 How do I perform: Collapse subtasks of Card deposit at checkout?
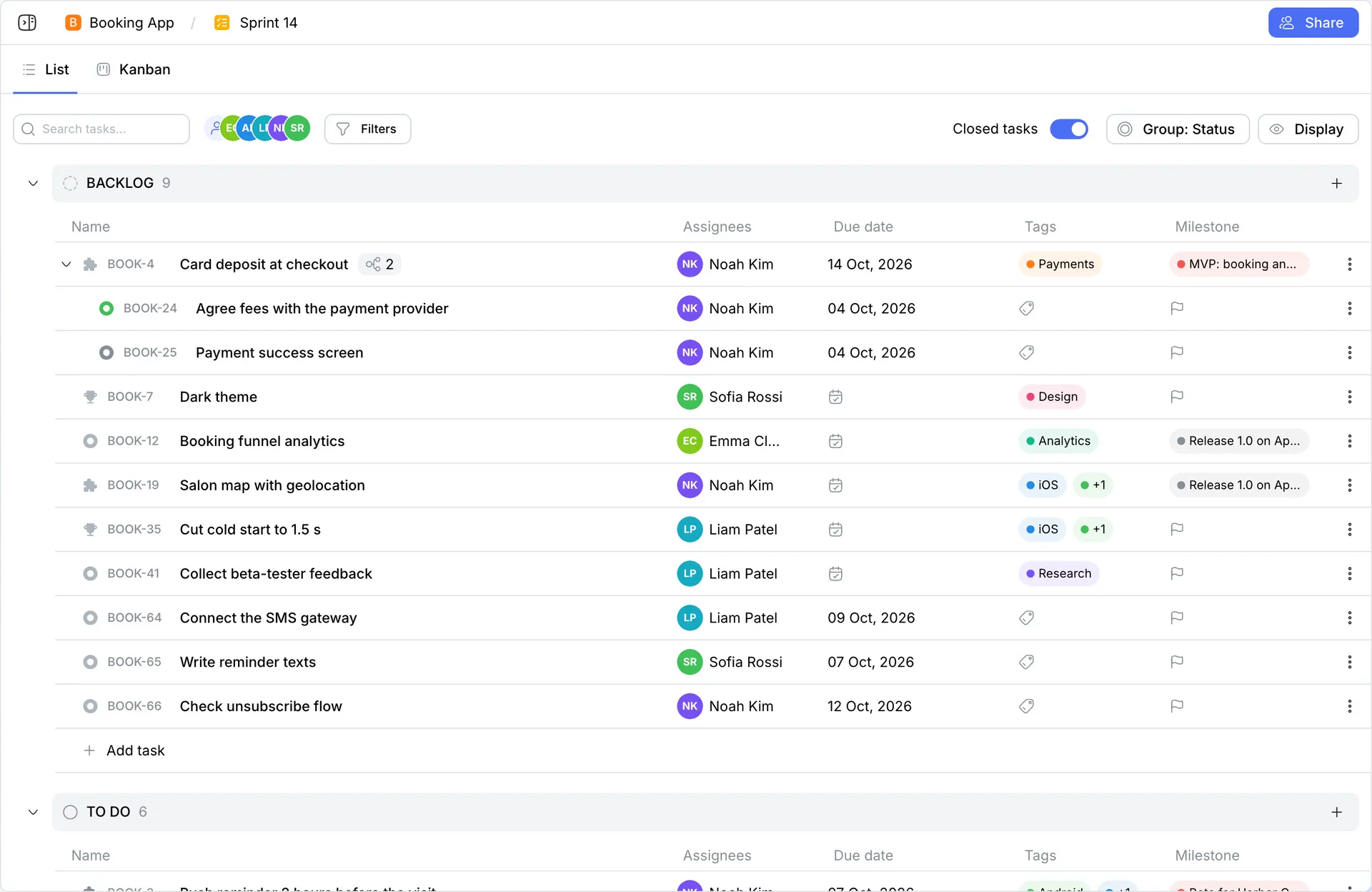coord(66,264)
